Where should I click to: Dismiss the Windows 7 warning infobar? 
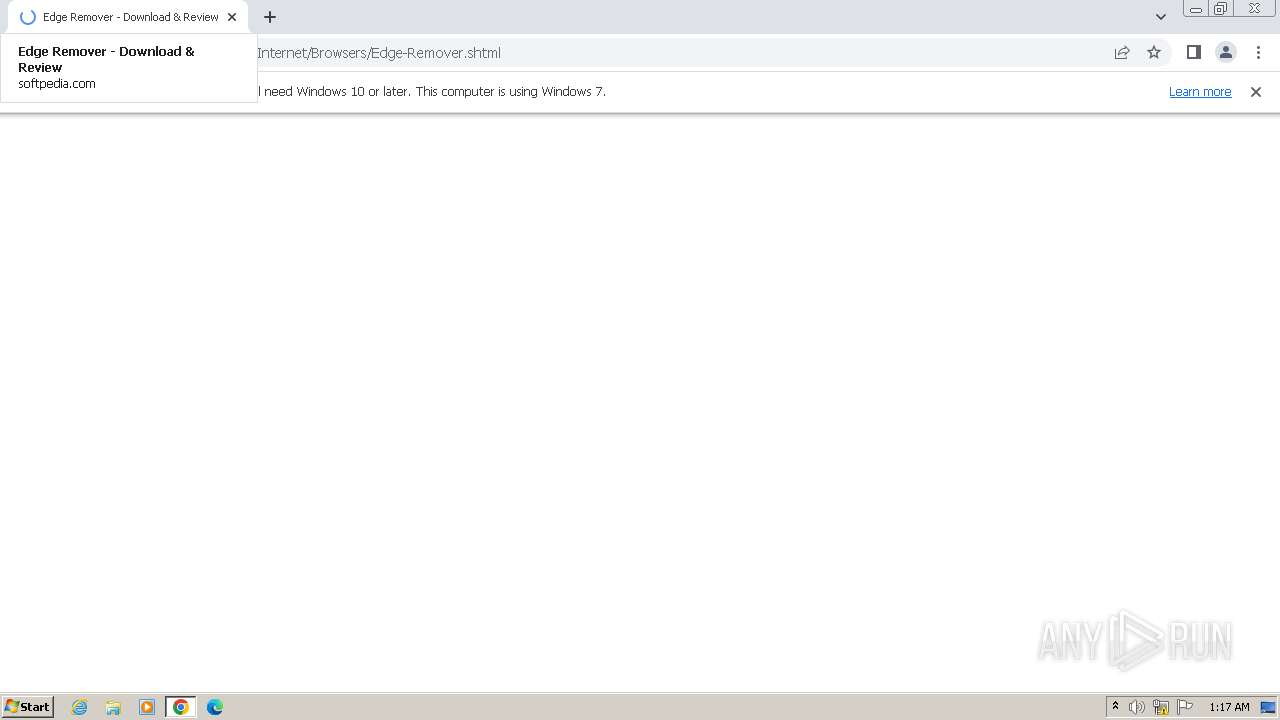click(x=1256, y=92)
